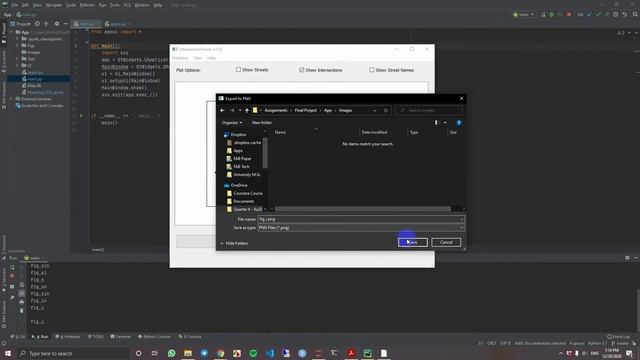Open the Help menu in the viewer window
640x360 pixels.
point(211,58)
